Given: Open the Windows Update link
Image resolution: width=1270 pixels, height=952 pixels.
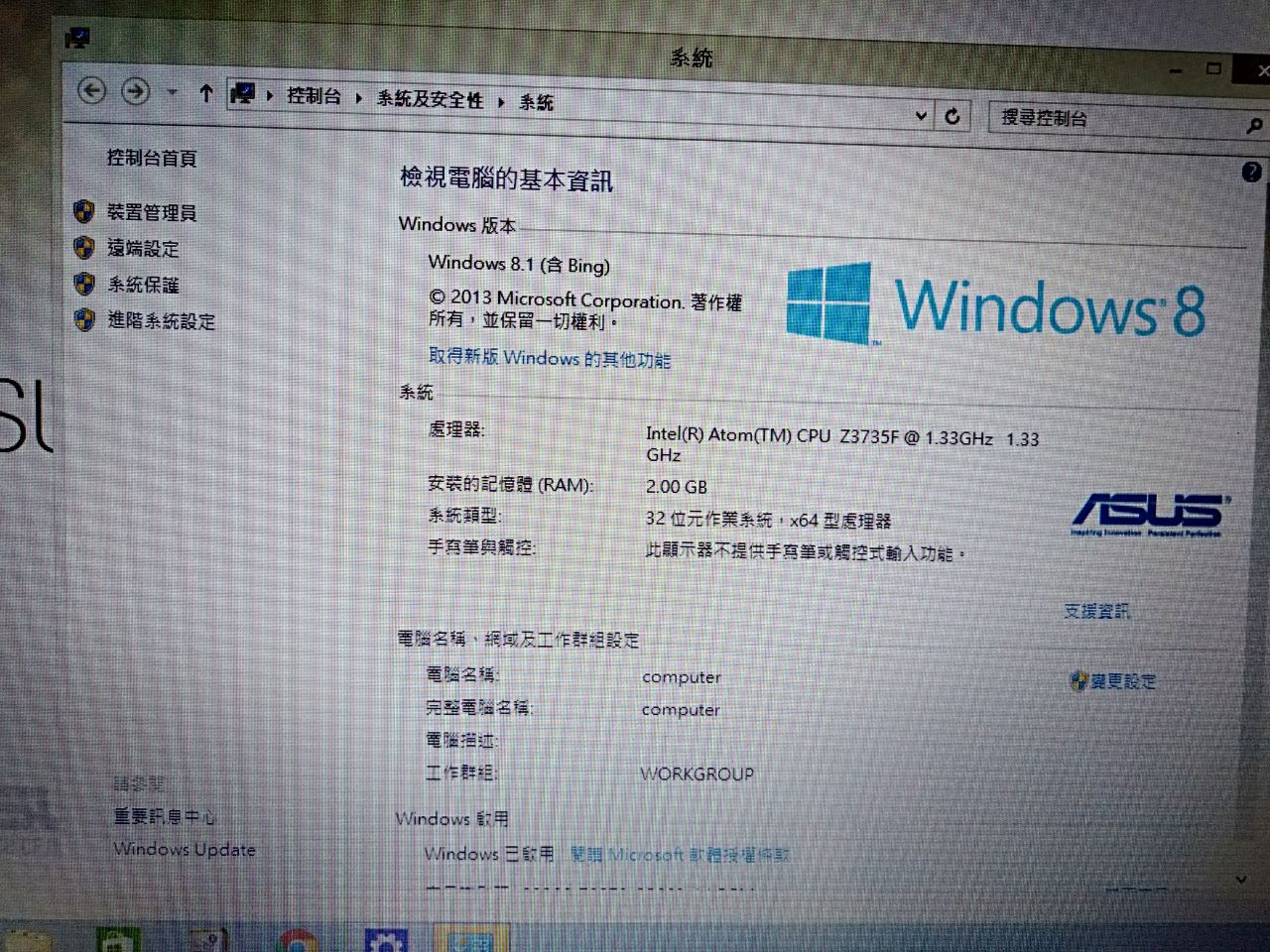Looking at the screenshot, I should coord(185,849).
